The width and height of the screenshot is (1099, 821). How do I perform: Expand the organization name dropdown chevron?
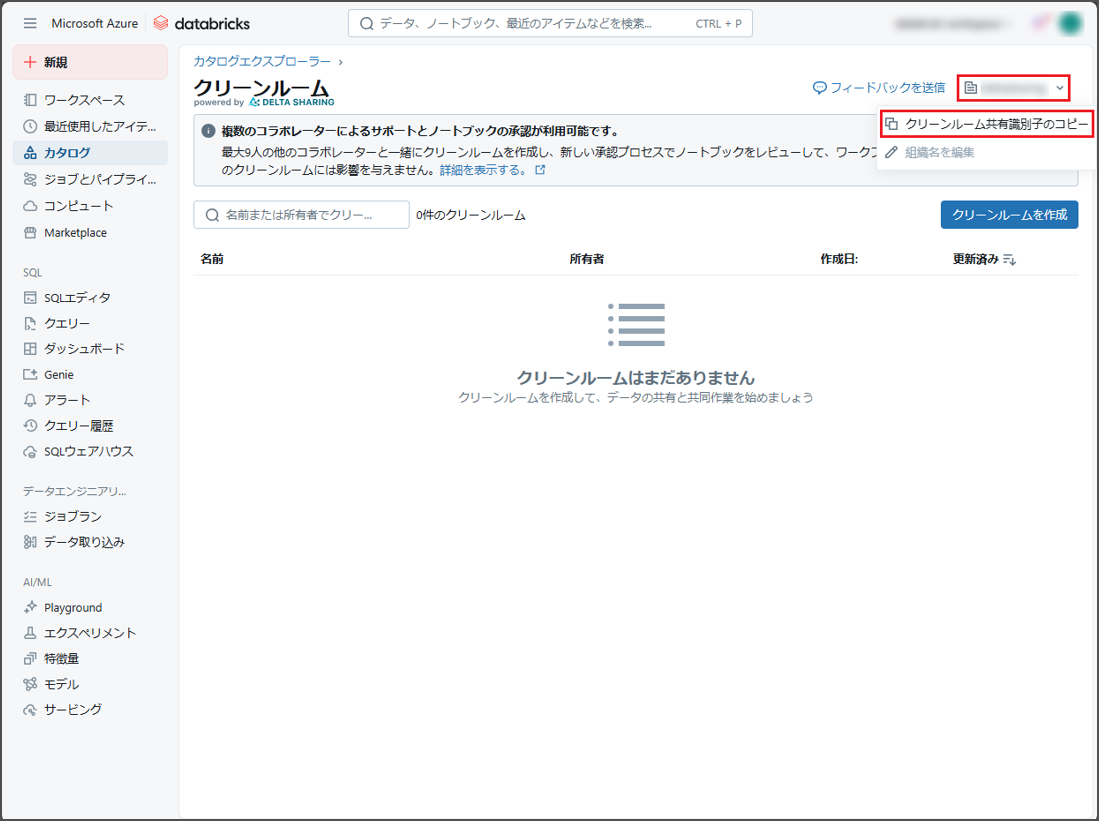[x=1060, y=88]
